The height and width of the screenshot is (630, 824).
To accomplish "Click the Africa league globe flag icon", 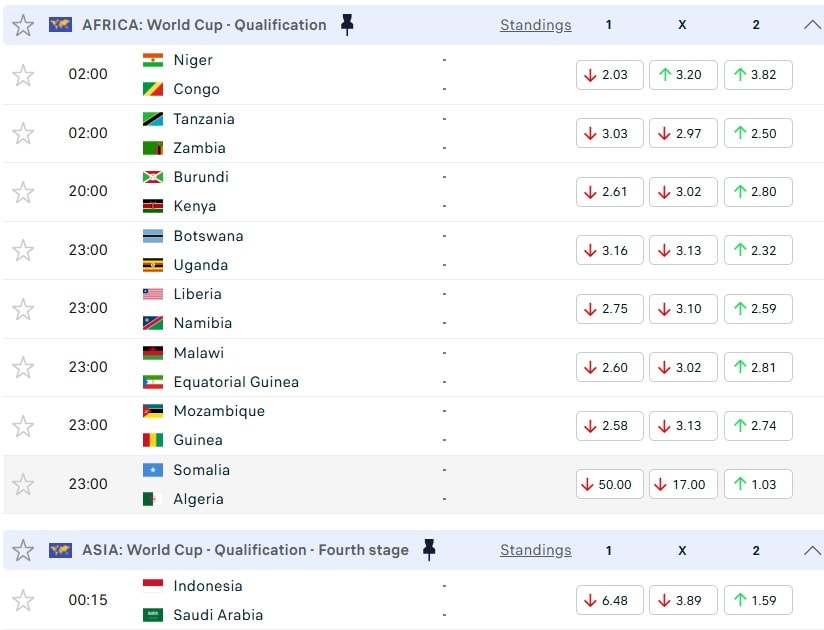I will click(60, 25).
